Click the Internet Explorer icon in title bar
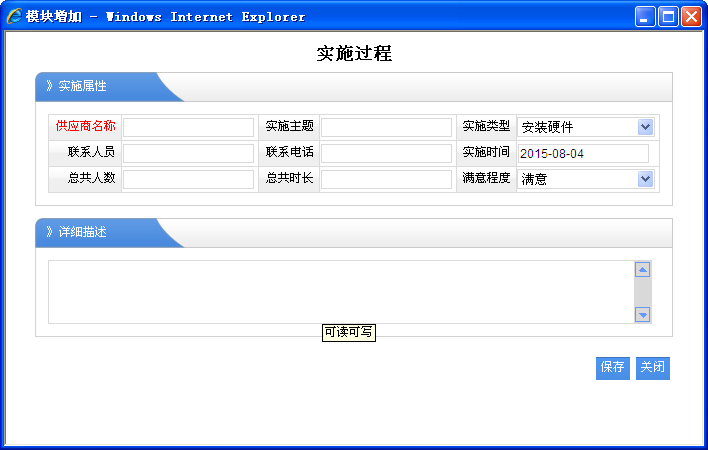The height and width of the screenshot is (450, 708). click(x=14, y=16)
